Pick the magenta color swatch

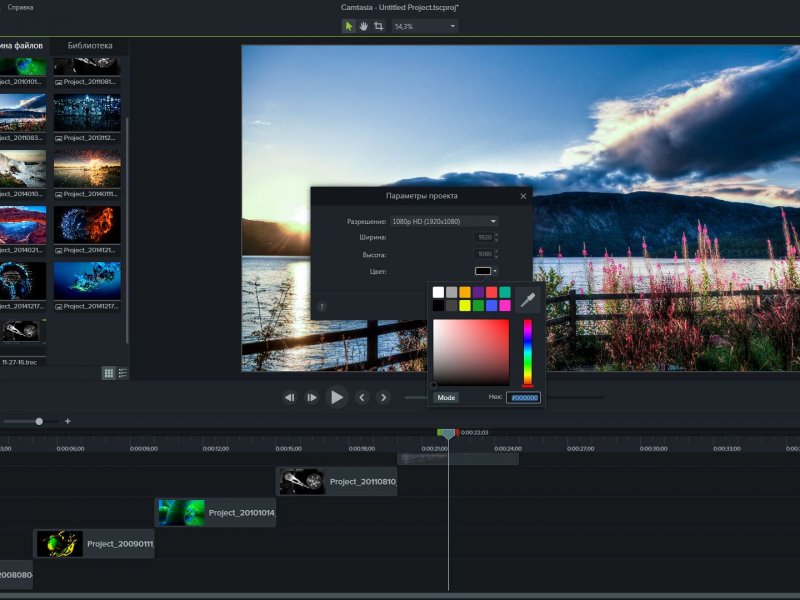(x=505, y=305)
